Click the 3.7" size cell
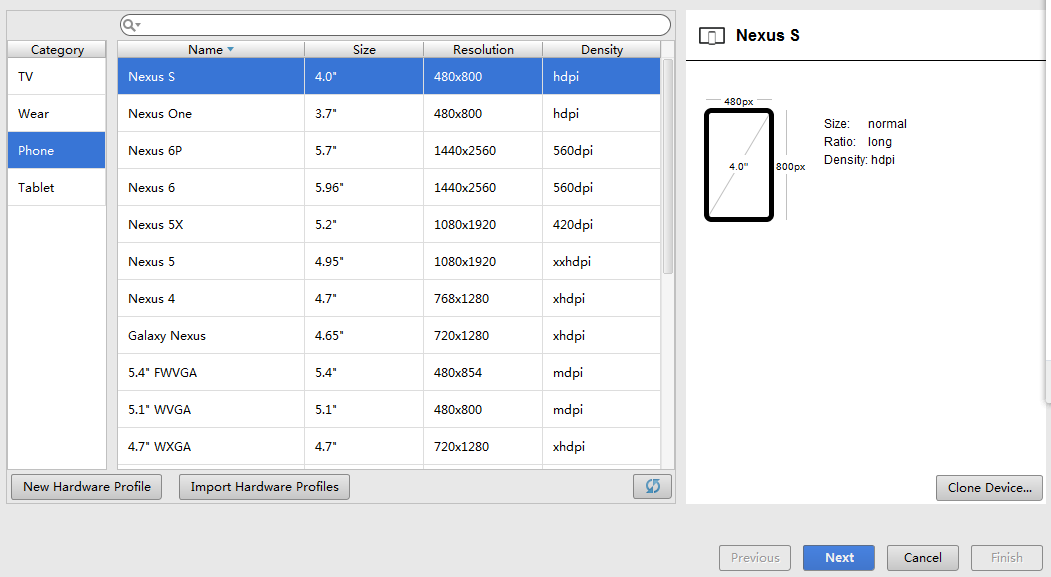 [x=364, y=113]
